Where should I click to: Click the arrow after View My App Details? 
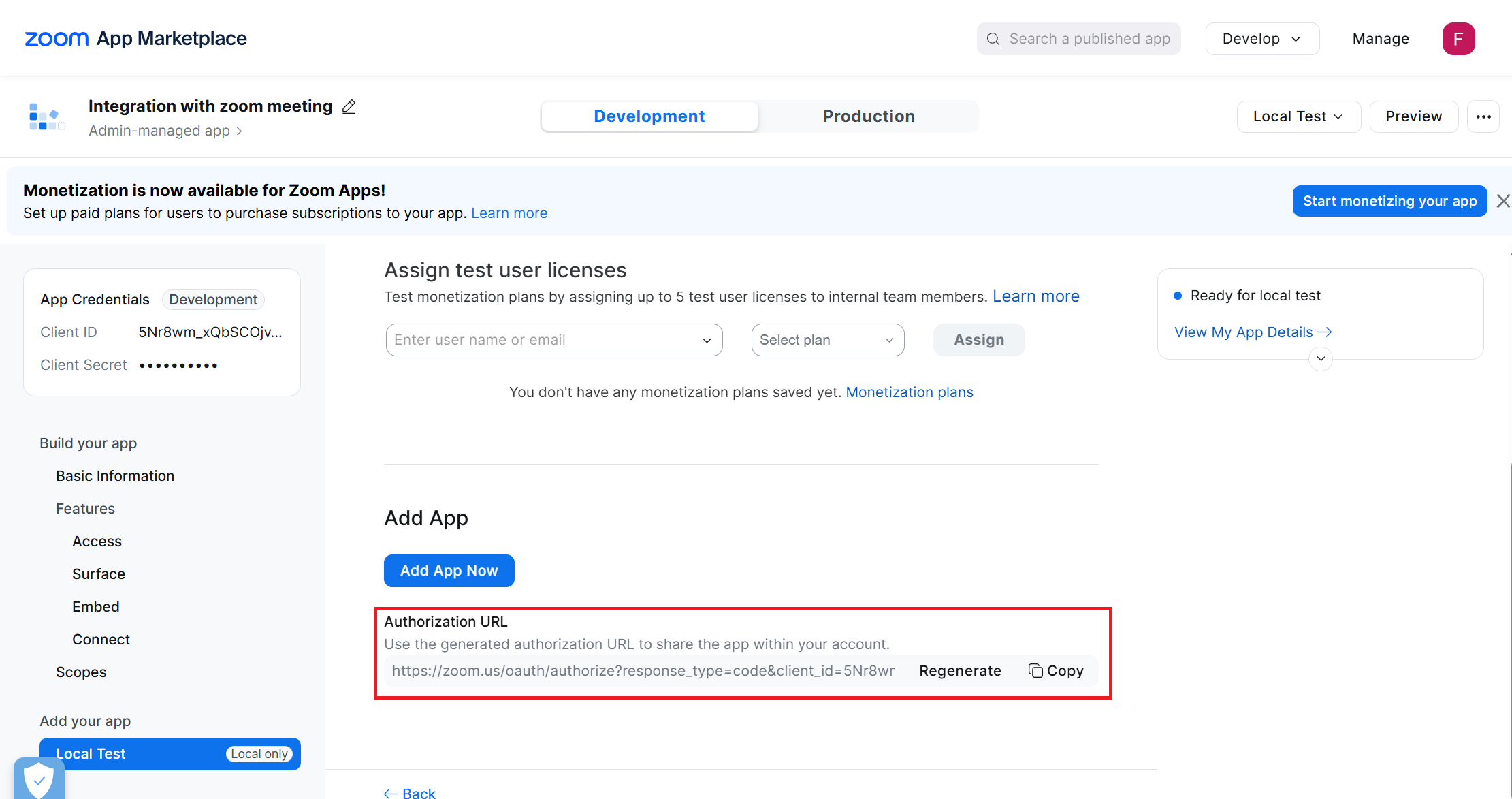point(1325,332)
